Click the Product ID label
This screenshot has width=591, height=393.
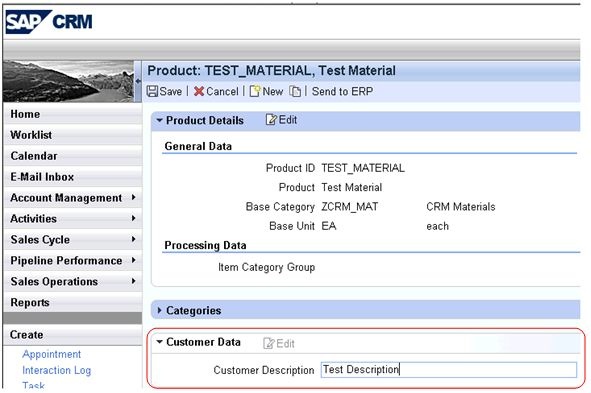coord(290,168)
